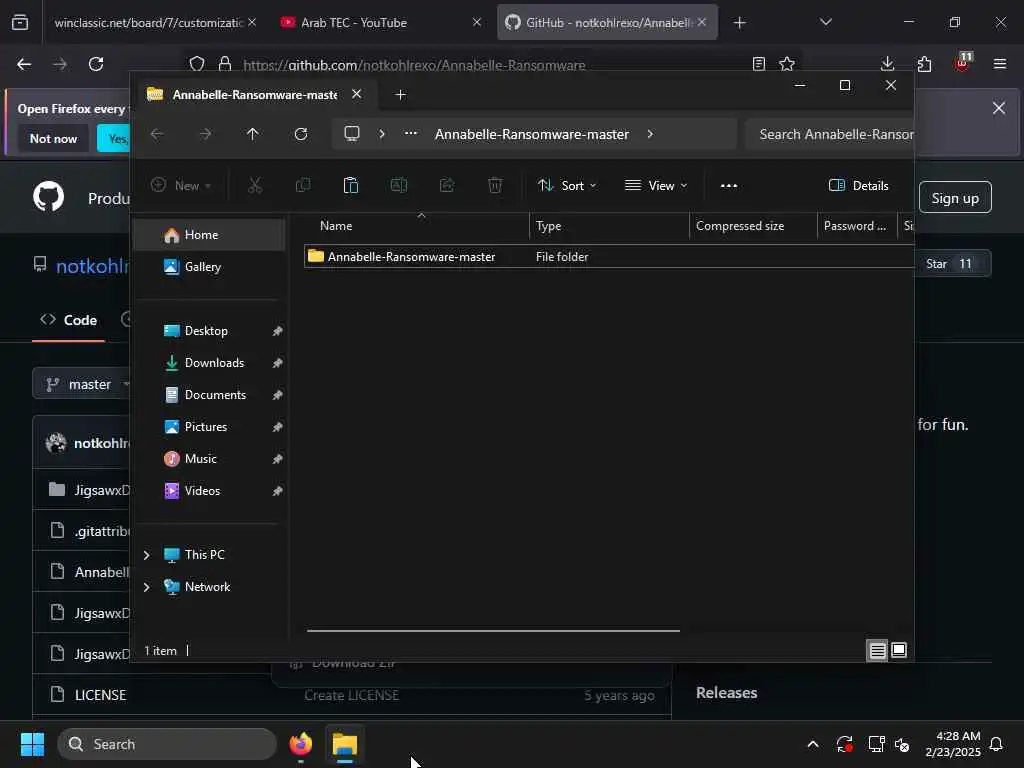This screenshot has height=768, width=1024.
Task: Click the Explorer horizontal scrollbar
Action: (x=493, y=631)
